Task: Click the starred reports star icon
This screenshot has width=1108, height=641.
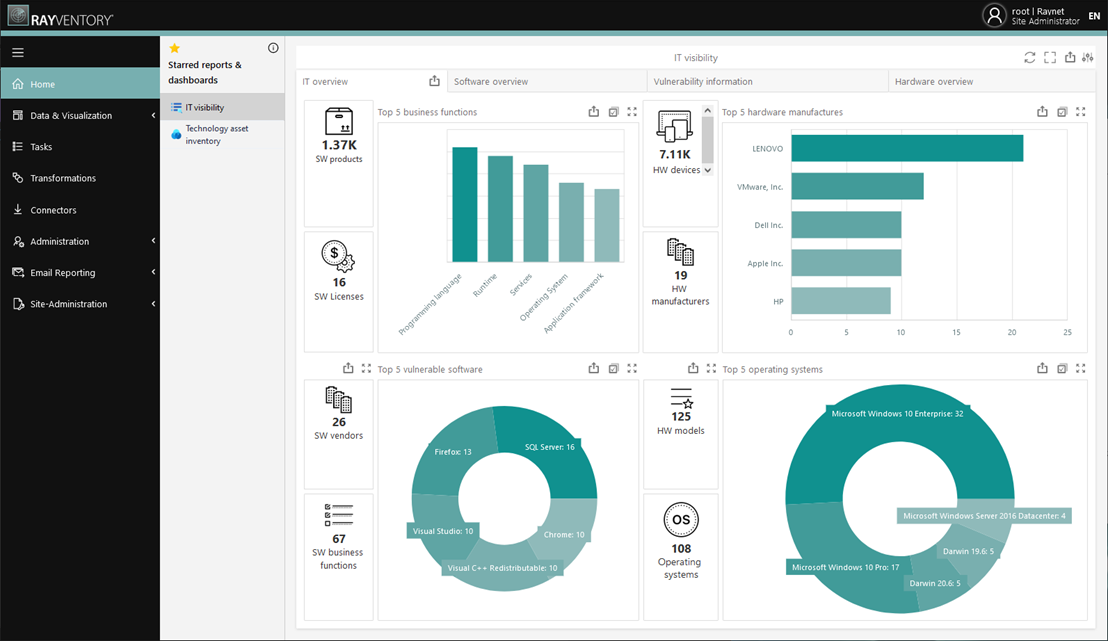Action: coord(175,48)
